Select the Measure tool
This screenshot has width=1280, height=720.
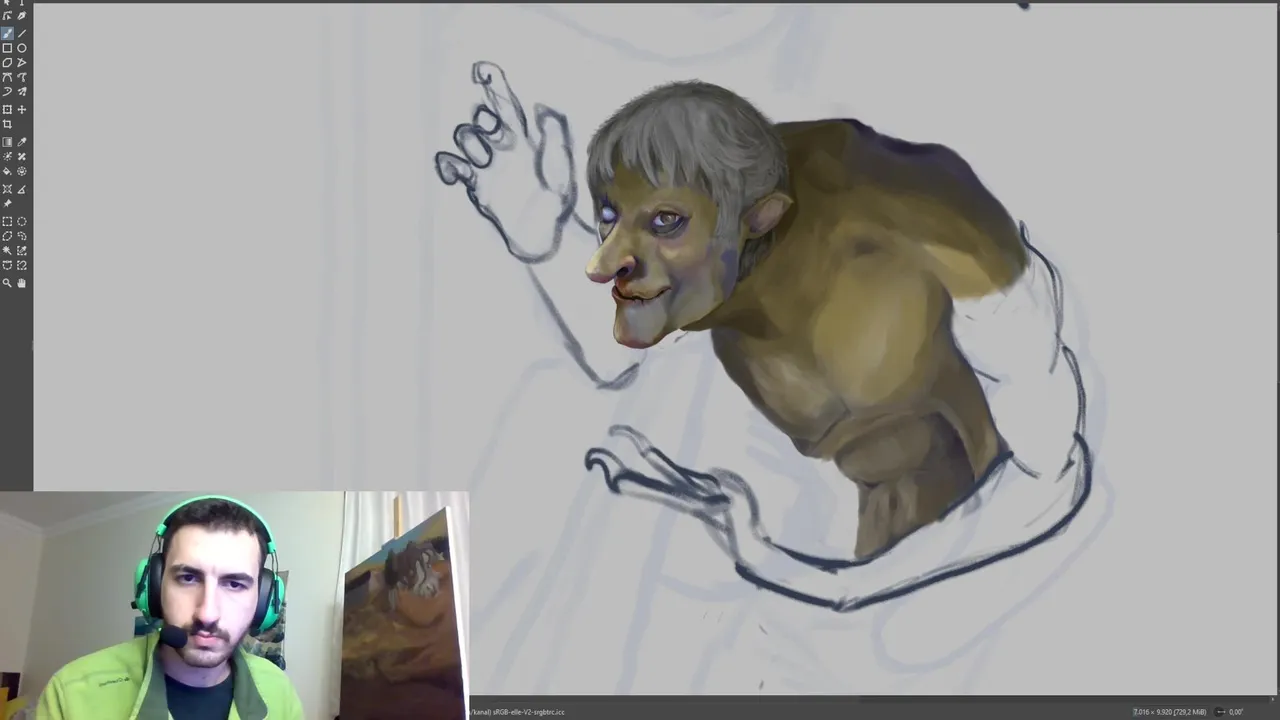21,189
